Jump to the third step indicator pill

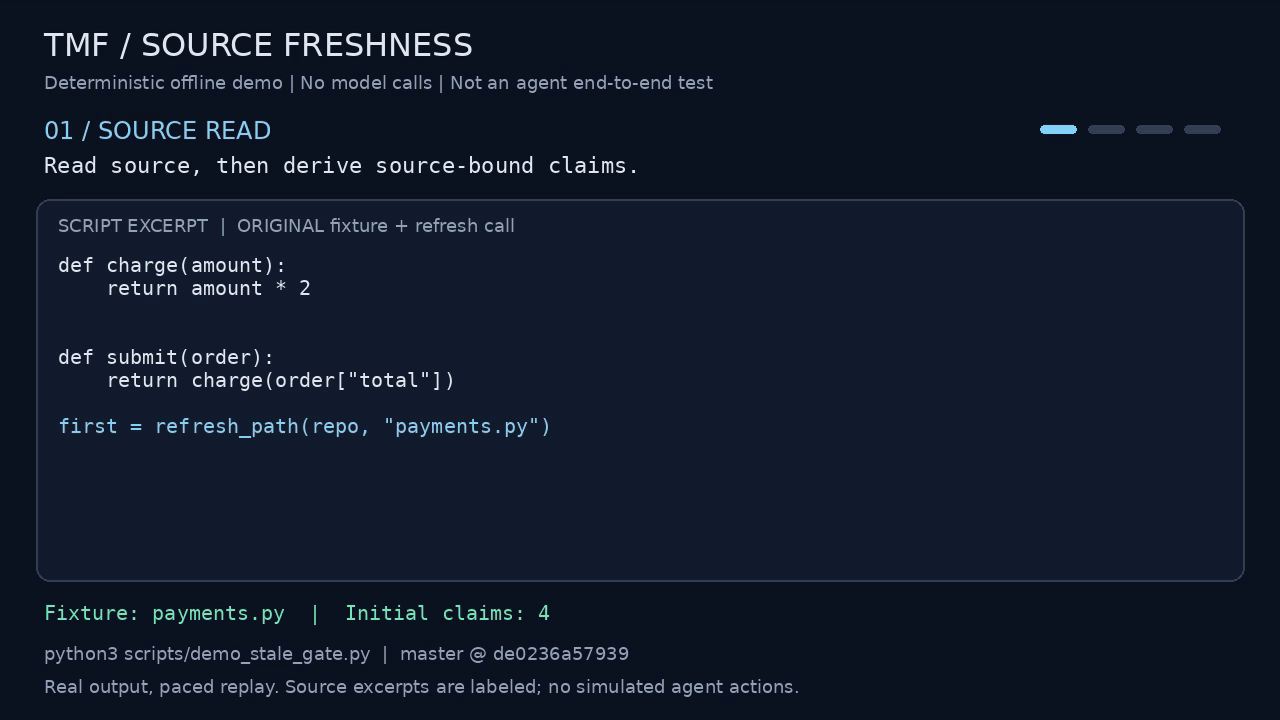pos(1154,129)
